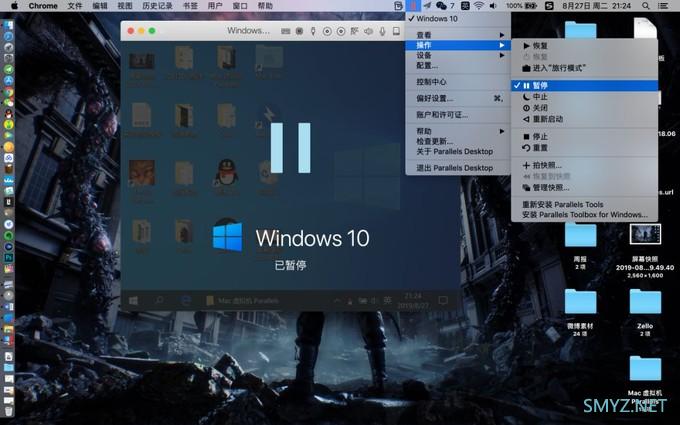Click the USB device icon in Windows 10 titlebar
Screen dimensions: 680x425
pos(313,31)
